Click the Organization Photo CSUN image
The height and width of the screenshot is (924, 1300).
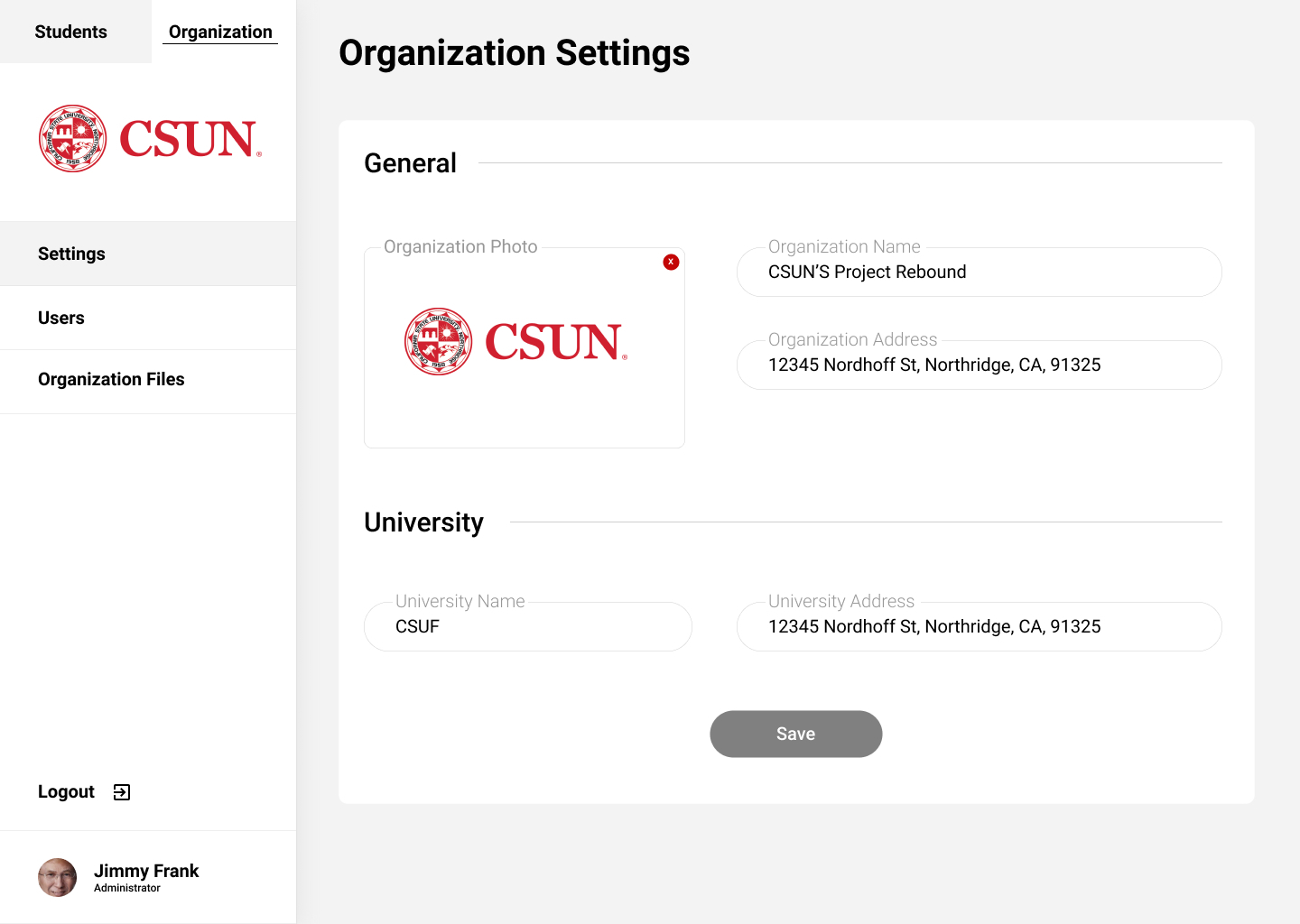point(515,341)
